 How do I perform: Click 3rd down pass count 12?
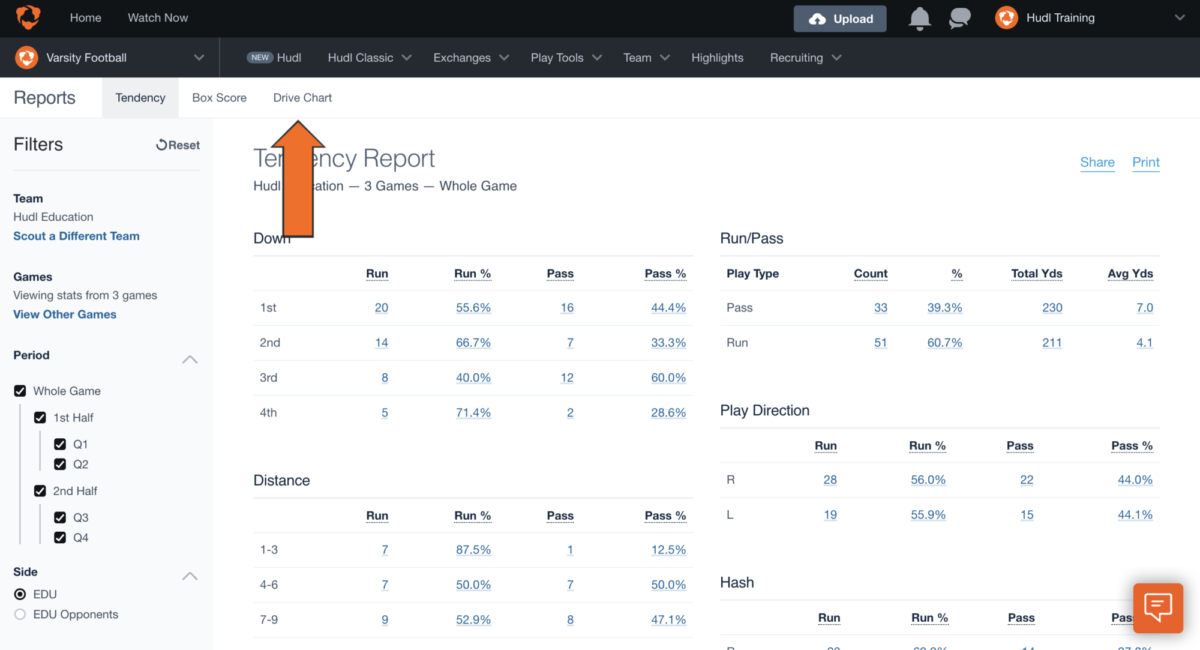pyautogui.click(x=567, y=378)
